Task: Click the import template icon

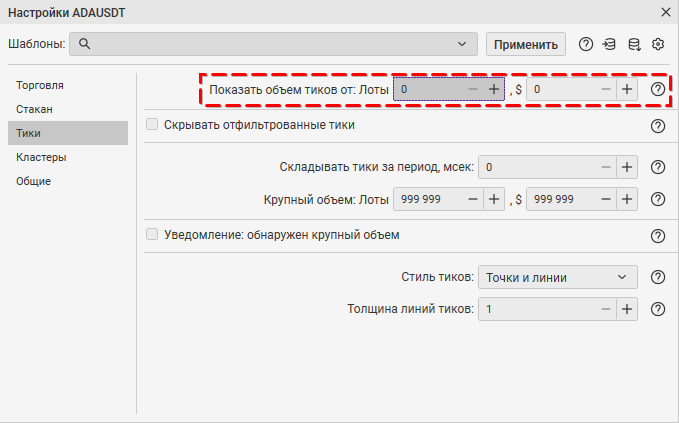Action: [x=609, y=44]
